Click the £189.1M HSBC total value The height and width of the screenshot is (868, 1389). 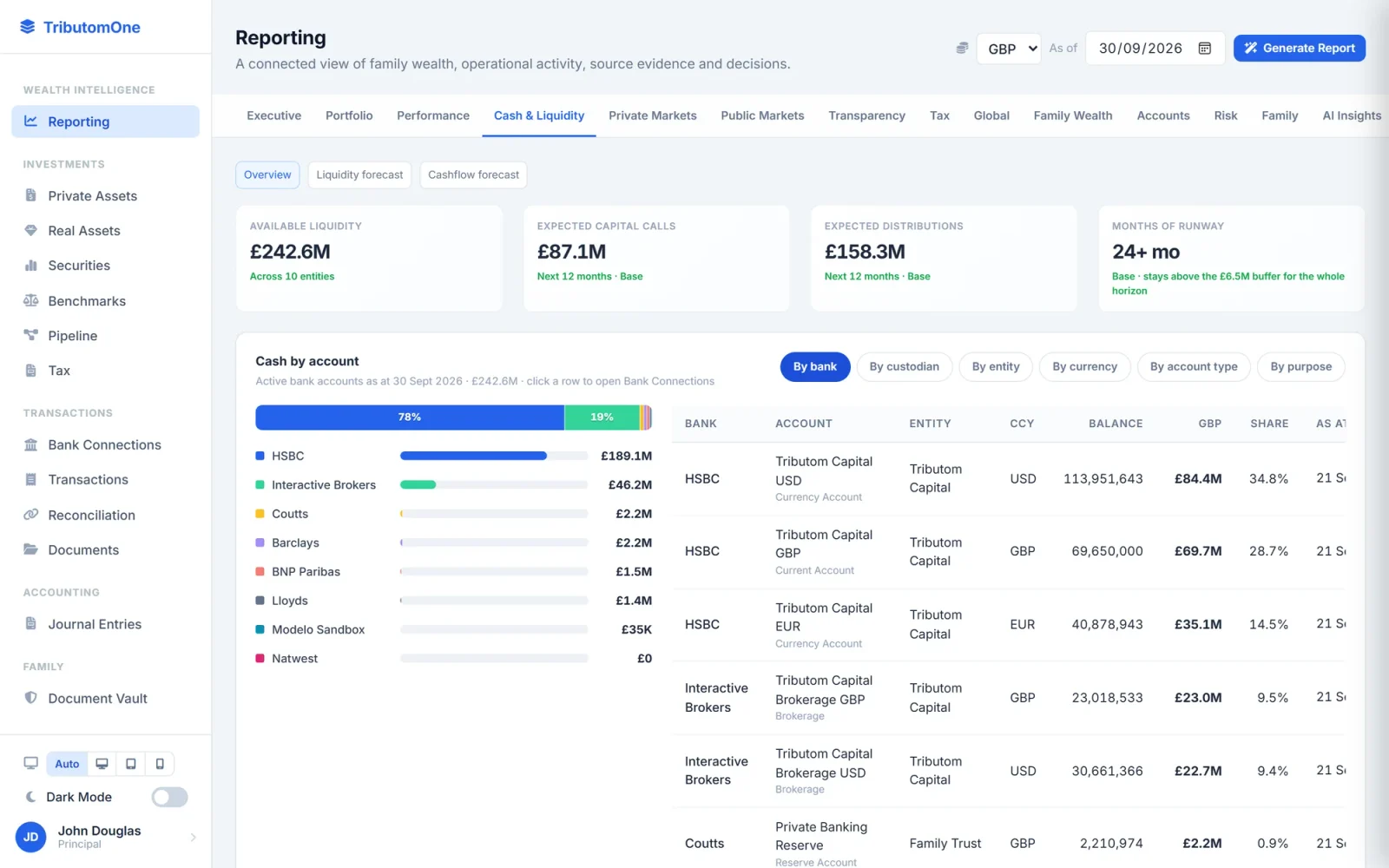pyautogui.click(x=626, y=456)
